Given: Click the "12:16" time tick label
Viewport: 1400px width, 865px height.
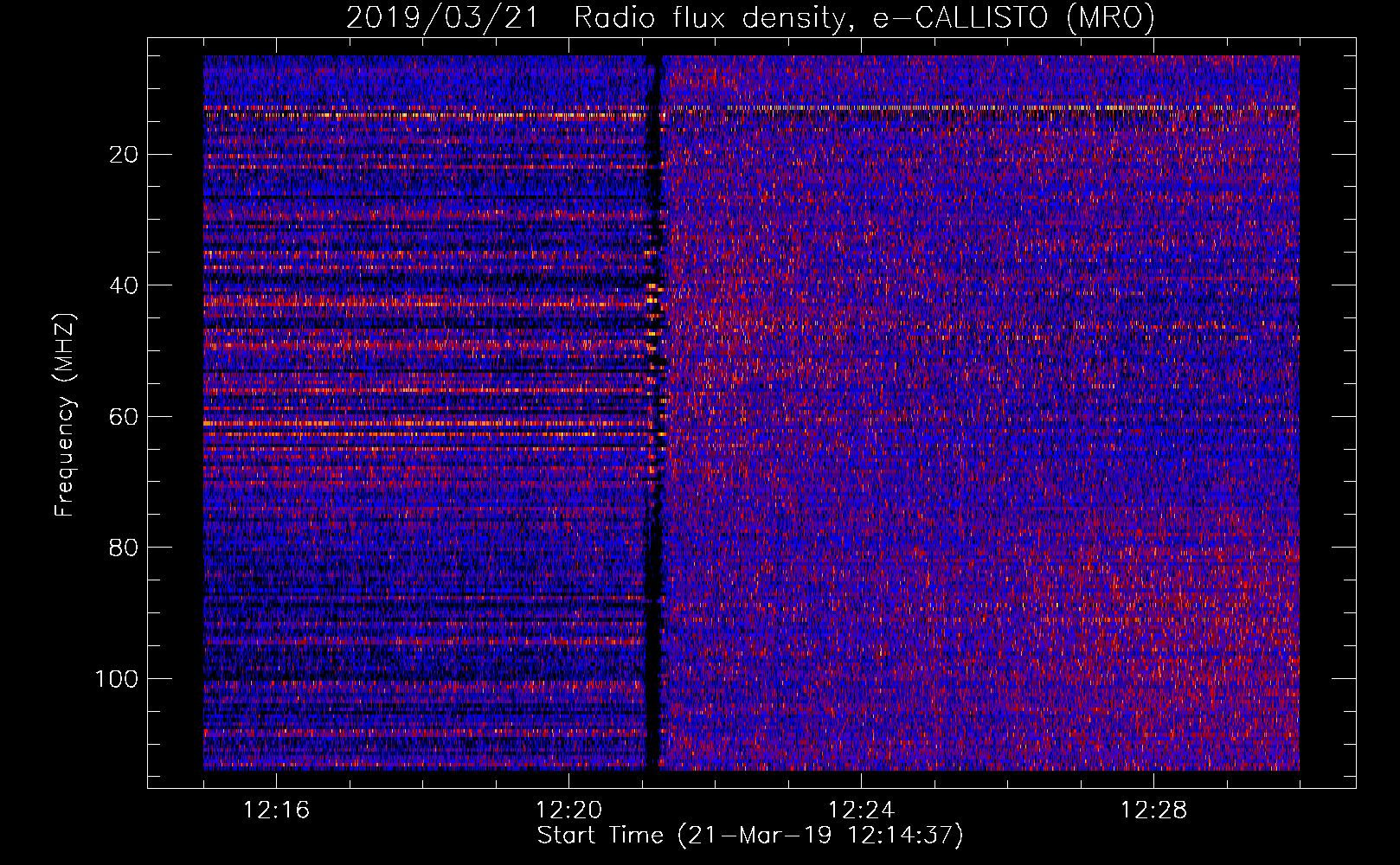Looking at the screenshot, I should 277,811.
